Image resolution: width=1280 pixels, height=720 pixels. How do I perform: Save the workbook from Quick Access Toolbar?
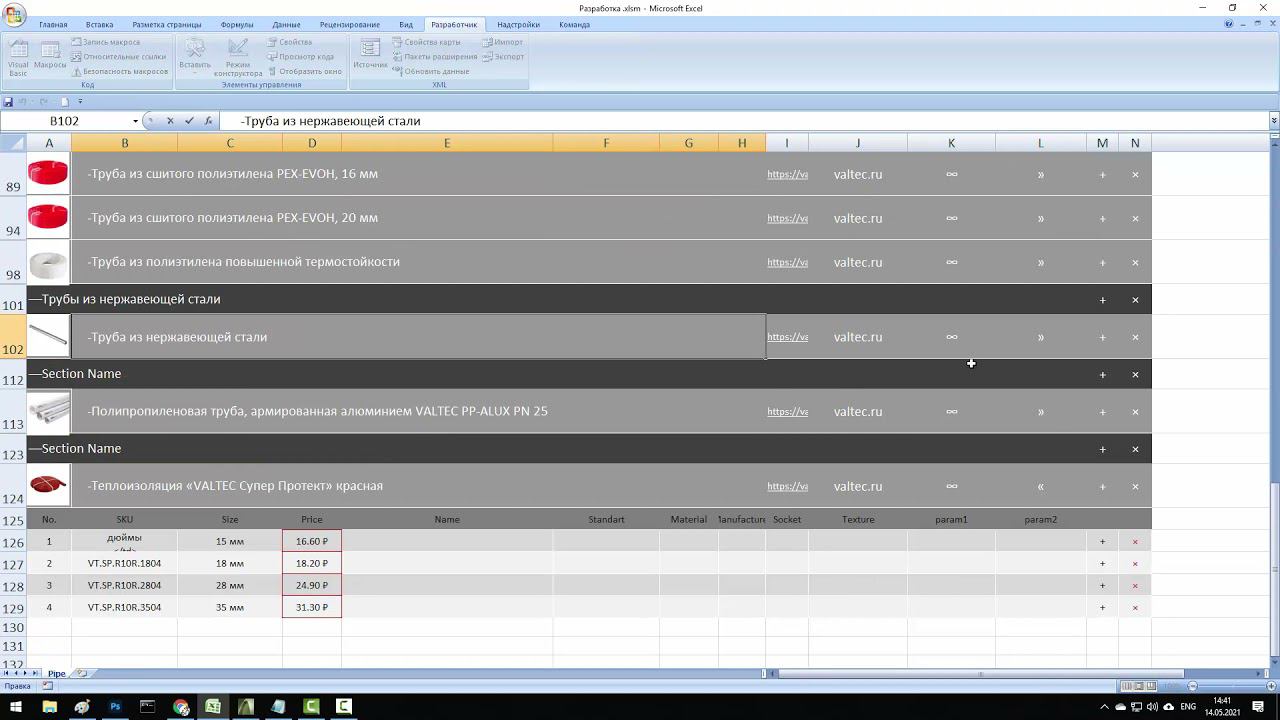(8, 102)
